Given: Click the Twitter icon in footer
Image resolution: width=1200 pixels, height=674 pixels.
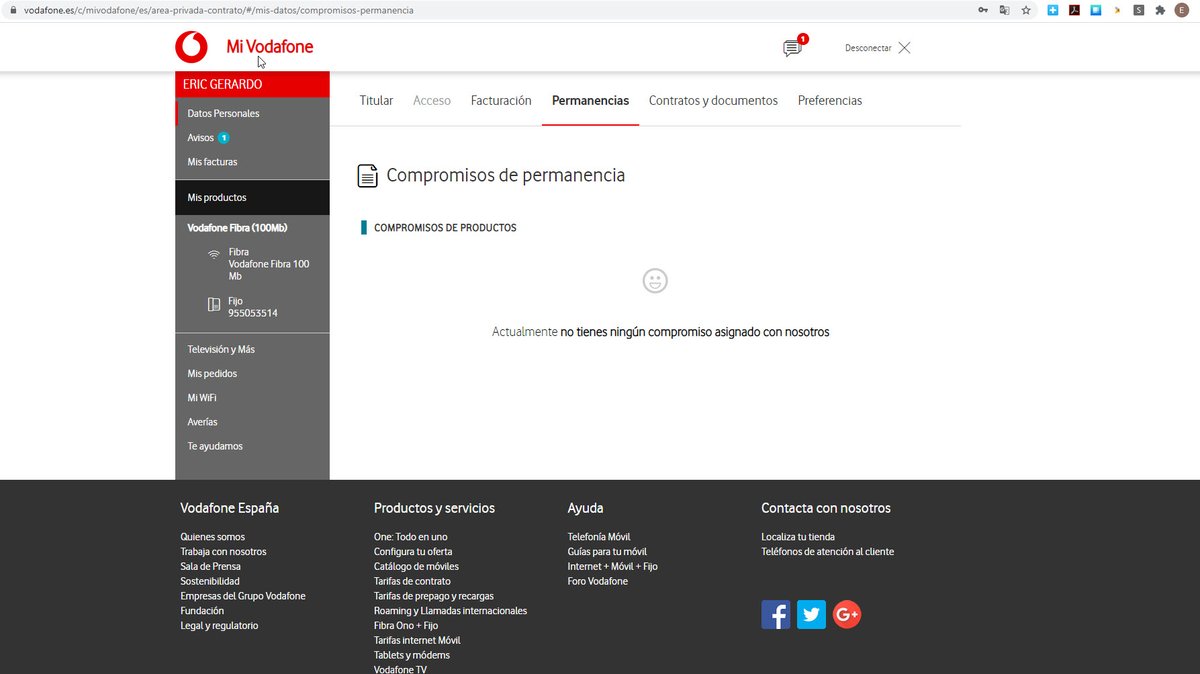Looking at the screenshot, I should (x=811, y=614).
